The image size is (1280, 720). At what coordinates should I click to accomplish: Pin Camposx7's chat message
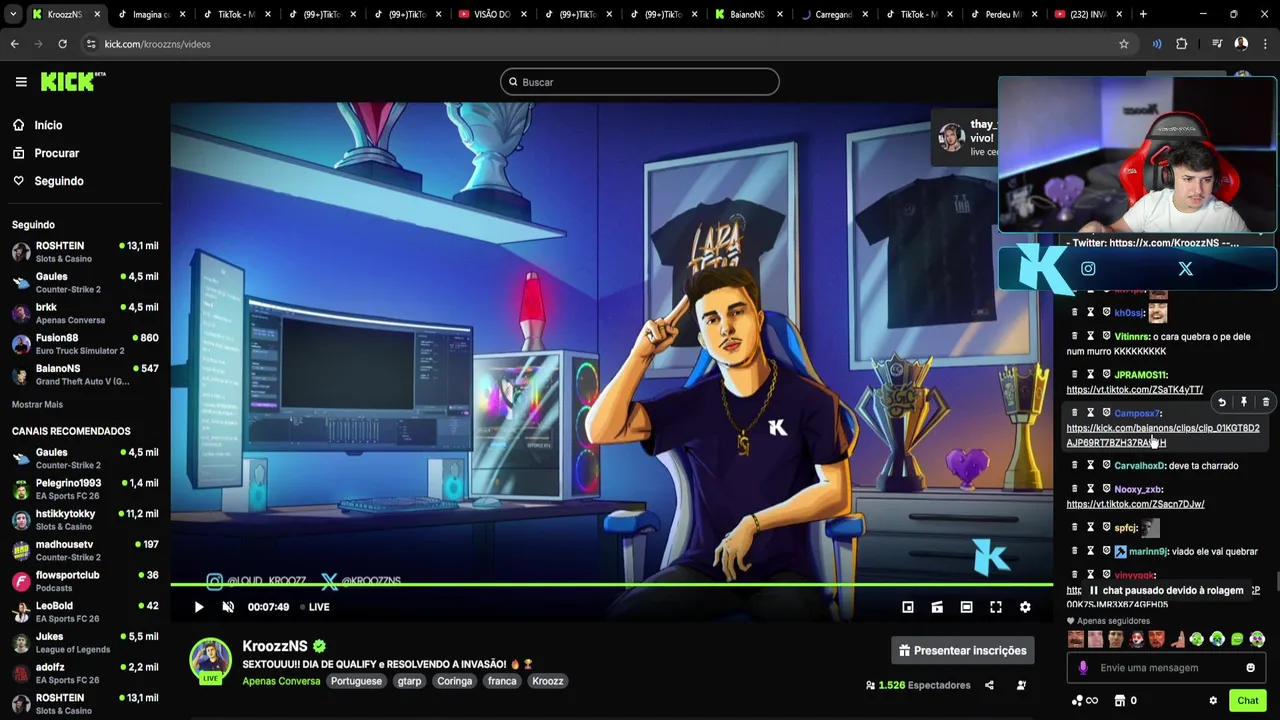pyautogui.click(x=1244, y=402)
